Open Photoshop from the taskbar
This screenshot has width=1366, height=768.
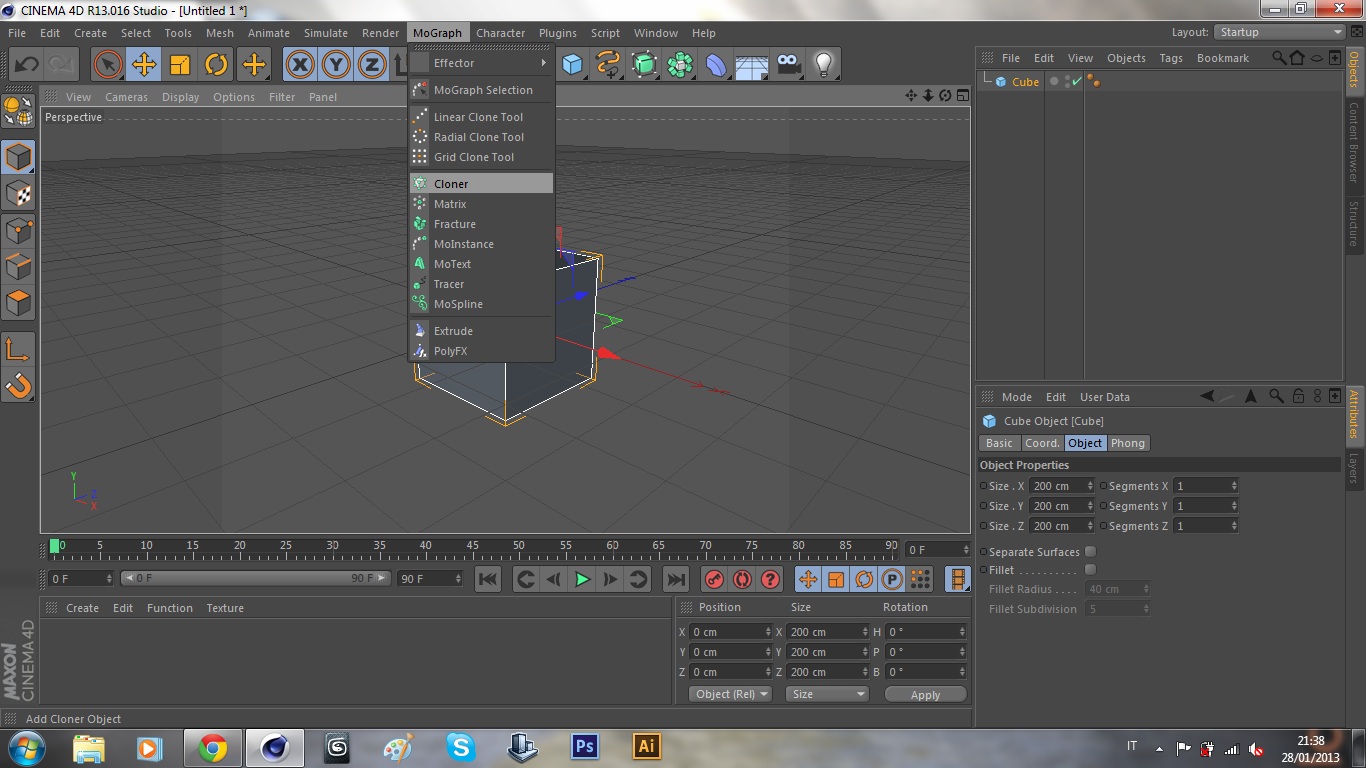coord(585,747)
